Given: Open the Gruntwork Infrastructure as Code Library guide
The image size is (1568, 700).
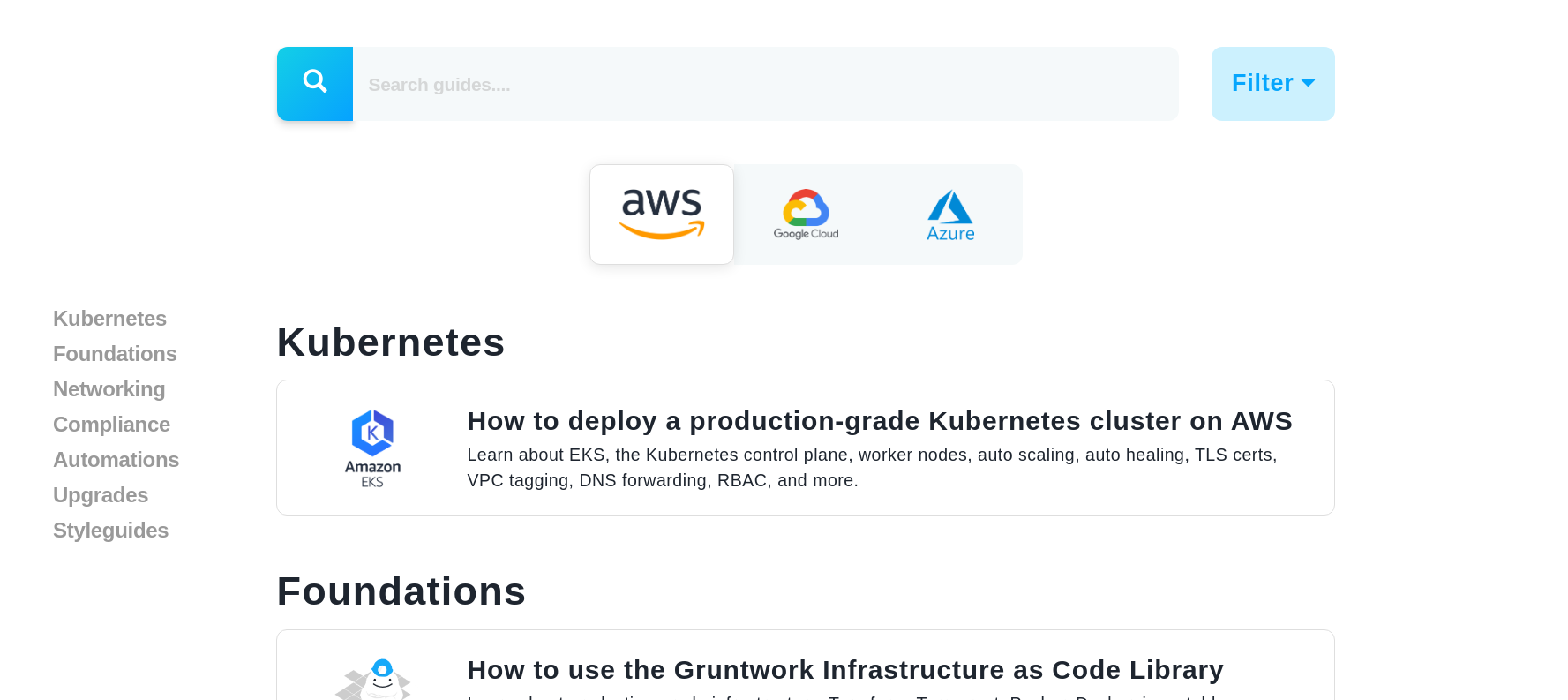Looking at the screenshot, I should click(x=845, y=670).
